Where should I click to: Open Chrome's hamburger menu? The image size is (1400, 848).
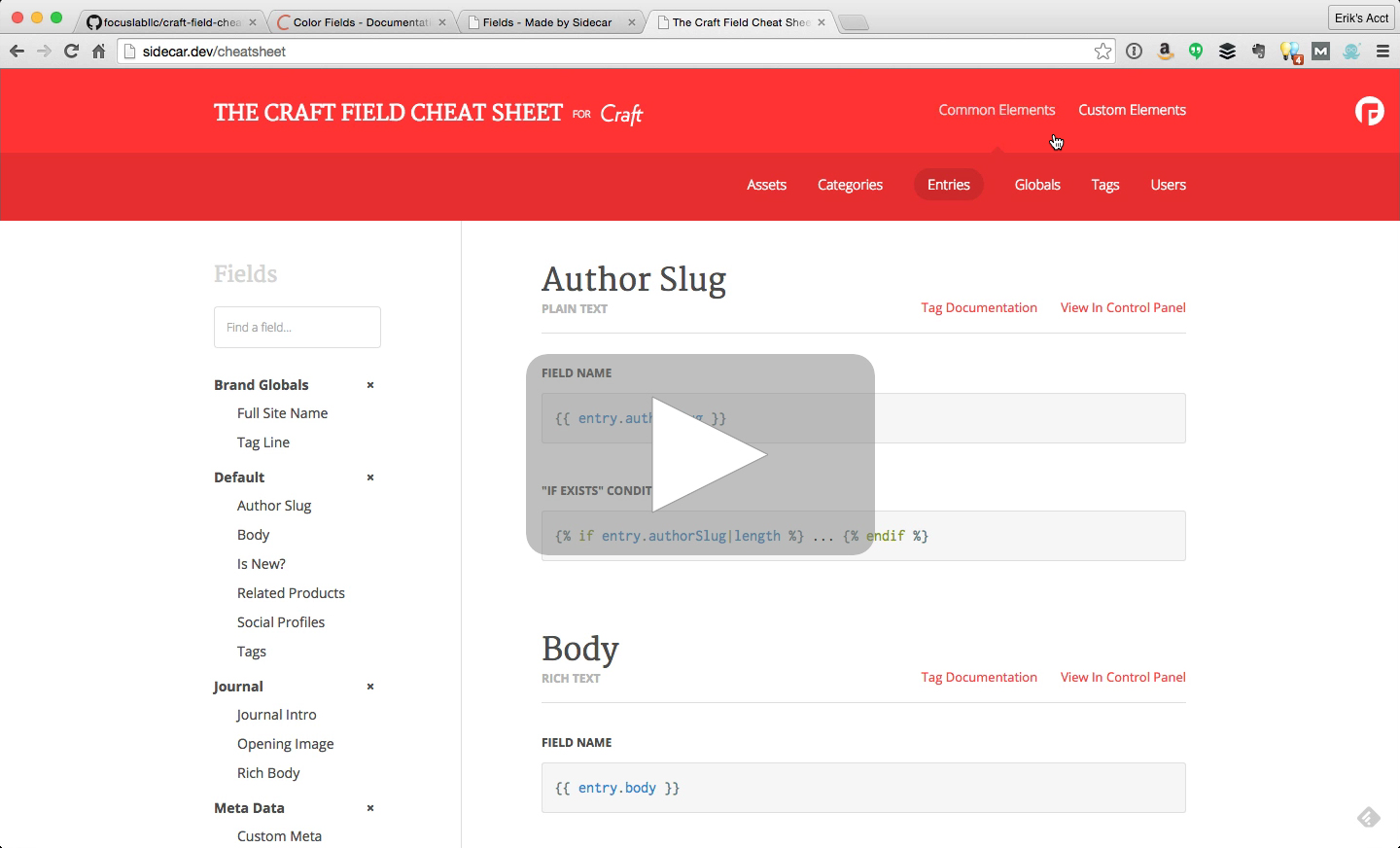coord(1382,51)
